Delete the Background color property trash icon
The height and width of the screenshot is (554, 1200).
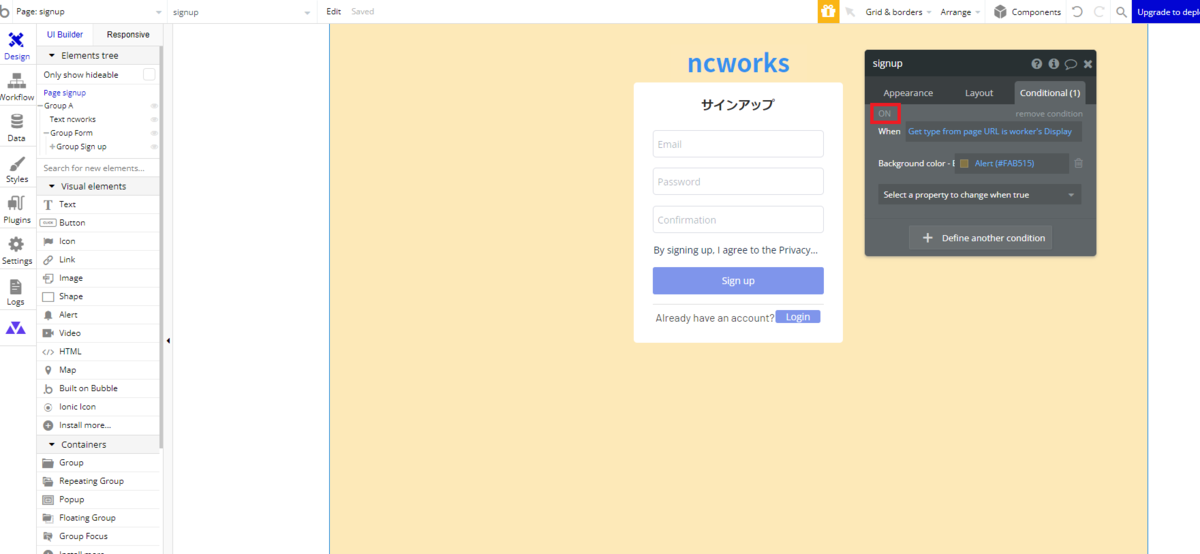[x=1078, y=163]
